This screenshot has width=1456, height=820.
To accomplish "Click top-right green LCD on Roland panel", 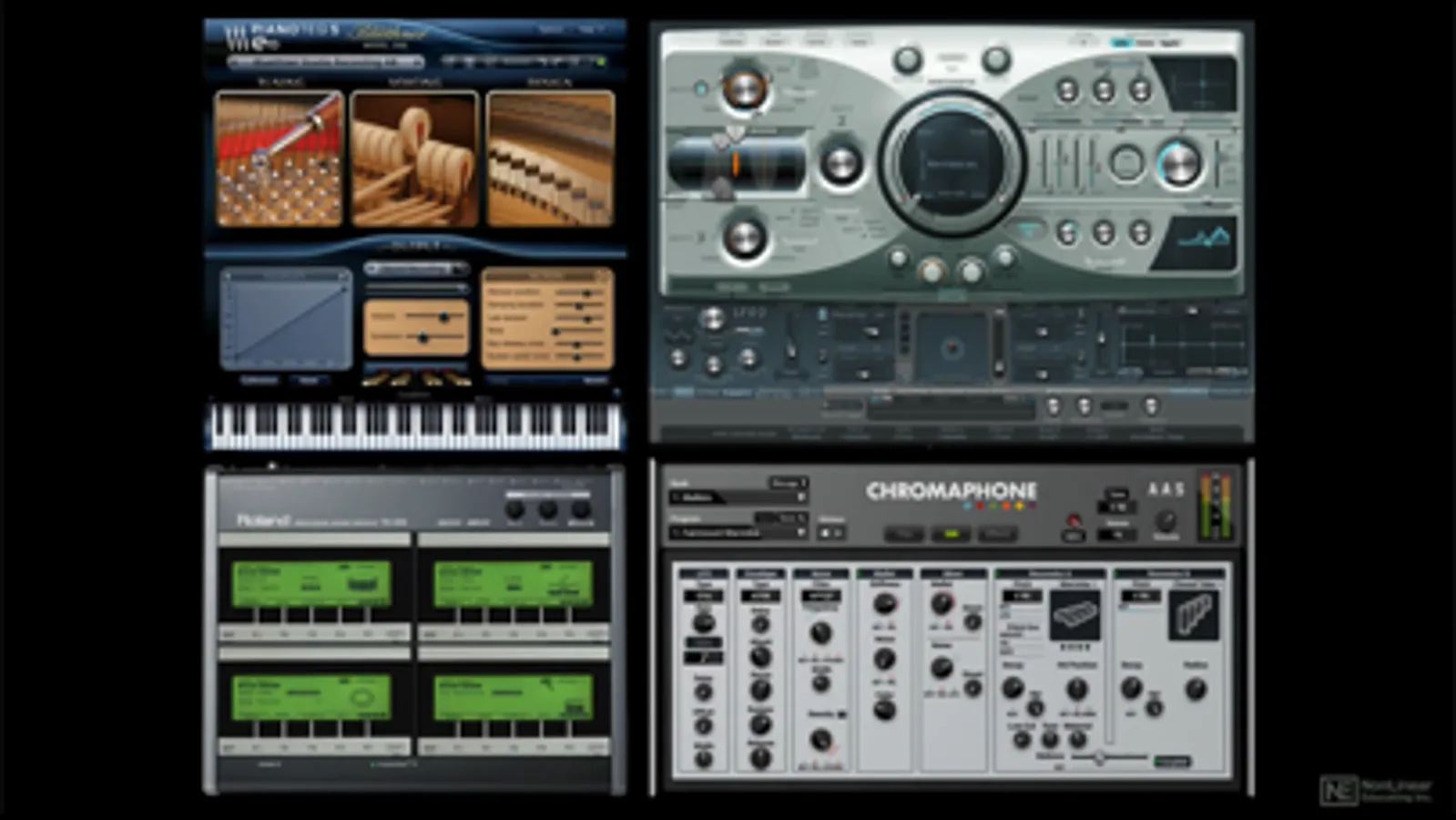I will pos(513,584).
